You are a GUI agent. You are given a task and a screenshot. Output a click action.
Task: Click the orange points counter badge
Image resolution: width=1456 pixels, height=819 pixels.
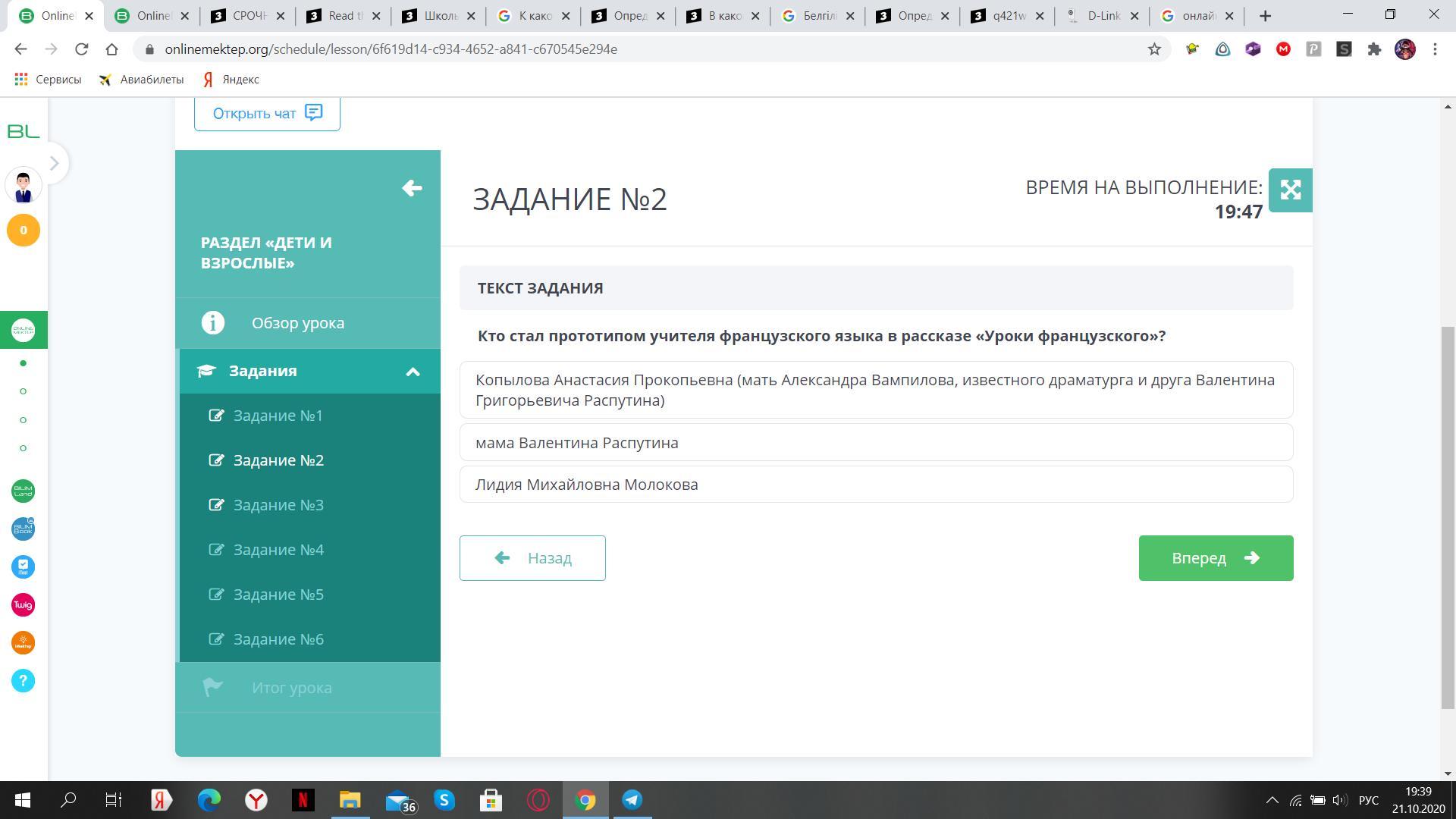coord(23,231)
